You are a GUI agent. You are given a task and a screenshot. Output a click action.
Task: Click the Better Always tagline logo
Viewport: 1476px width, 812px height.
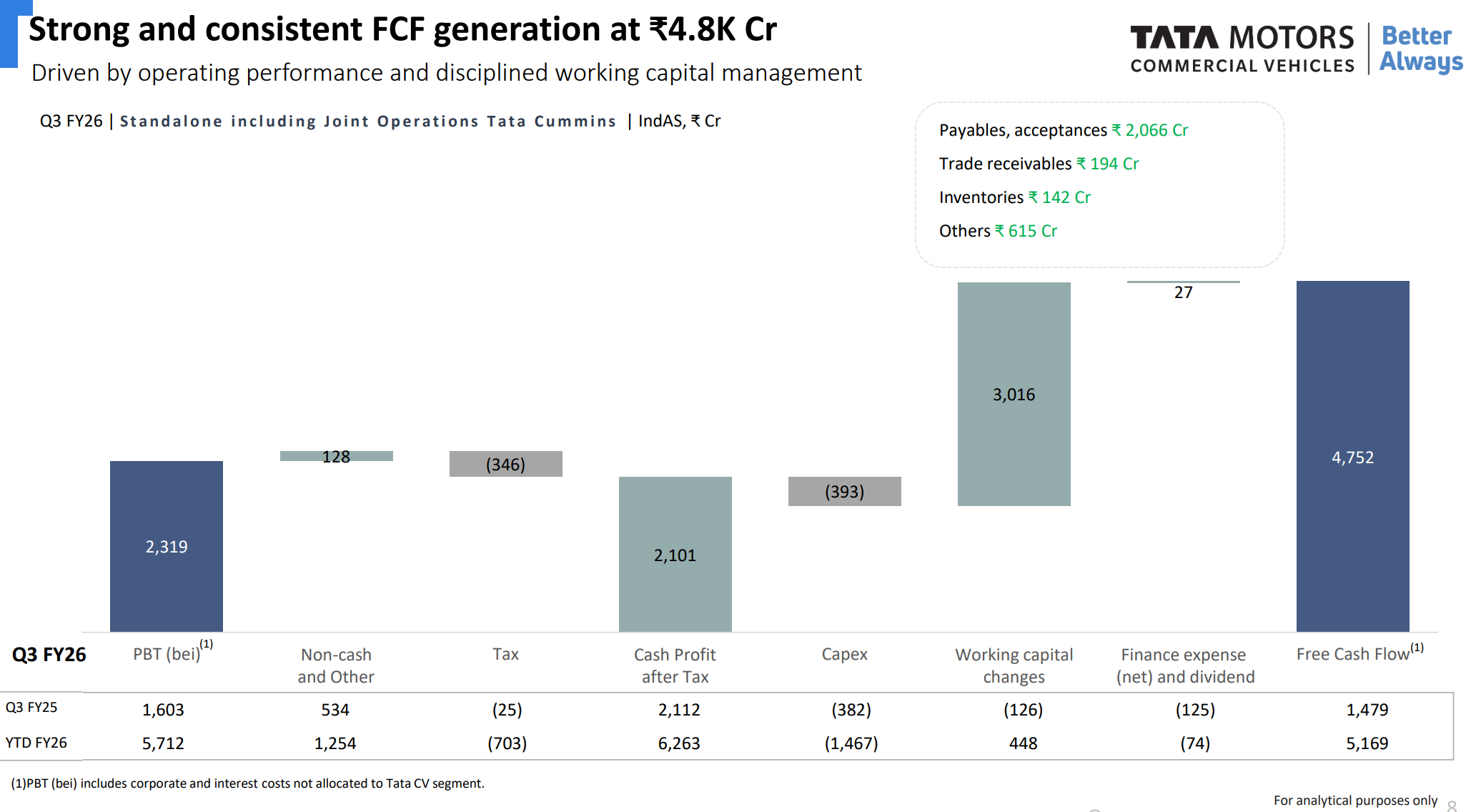pyautogui.click(x=1420, y=49)
